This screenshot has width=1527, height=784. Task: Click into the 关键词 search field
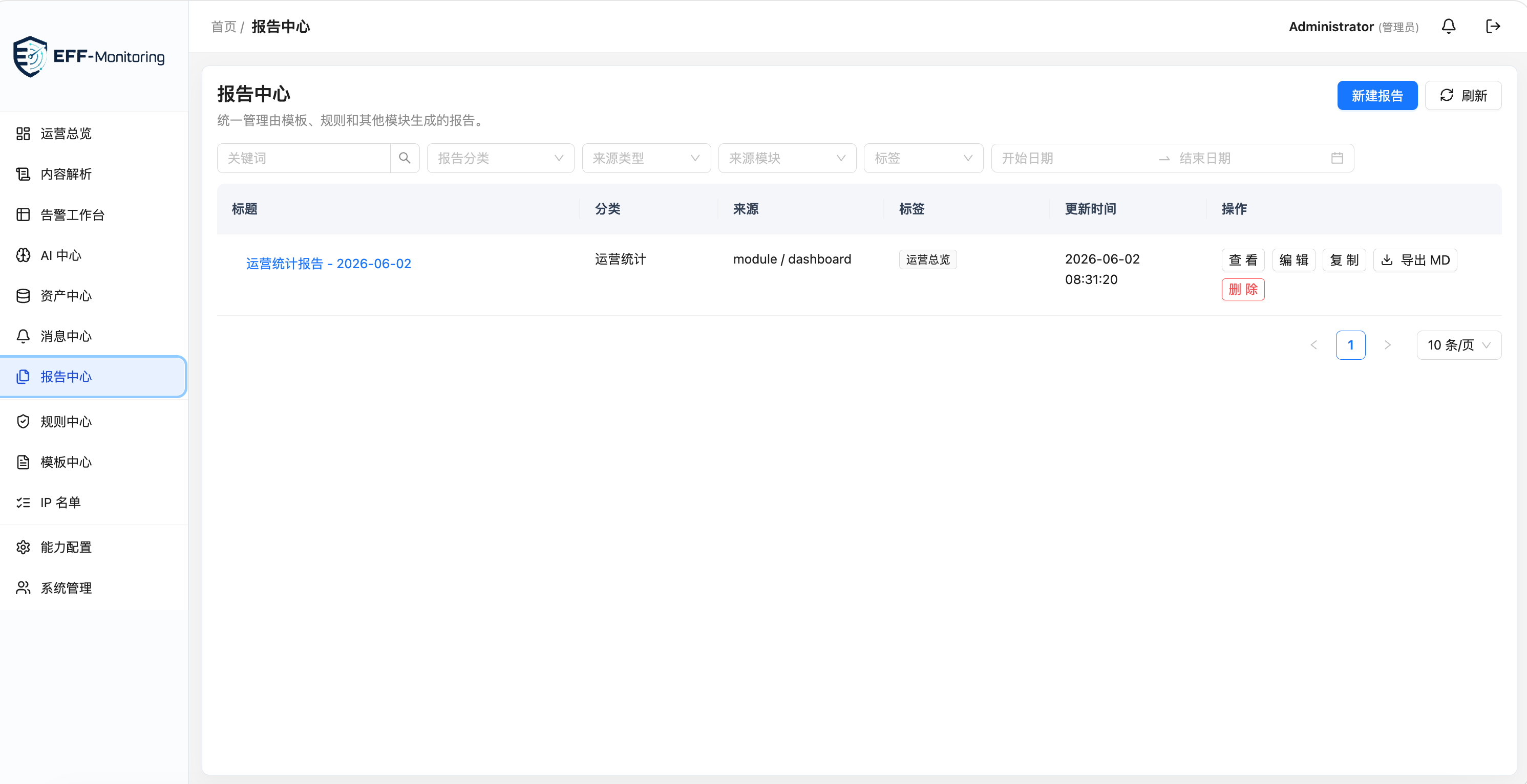pos(304,158)
